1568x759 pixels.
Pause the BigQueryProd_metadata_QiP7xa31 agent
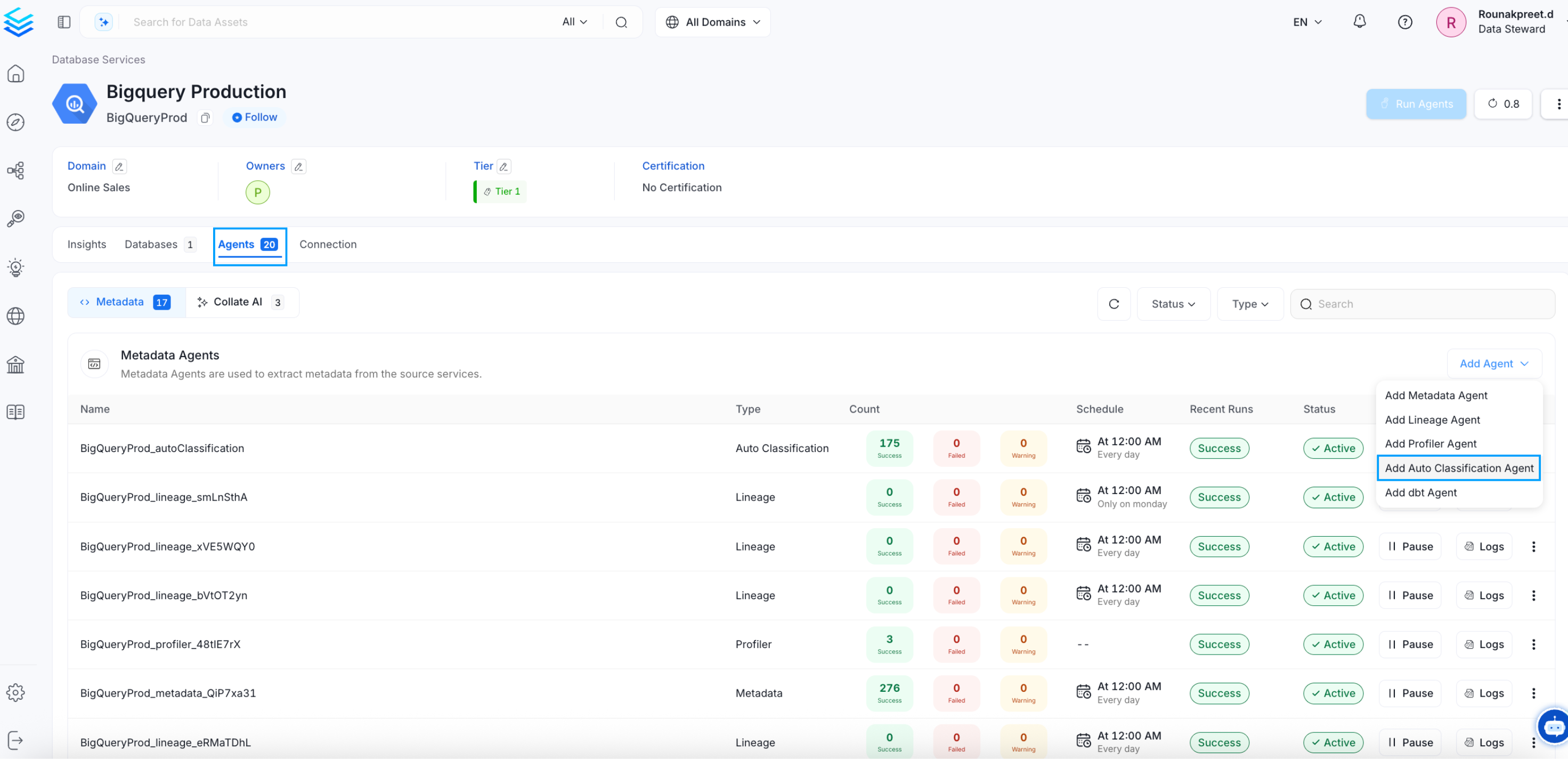[1410, 693]
